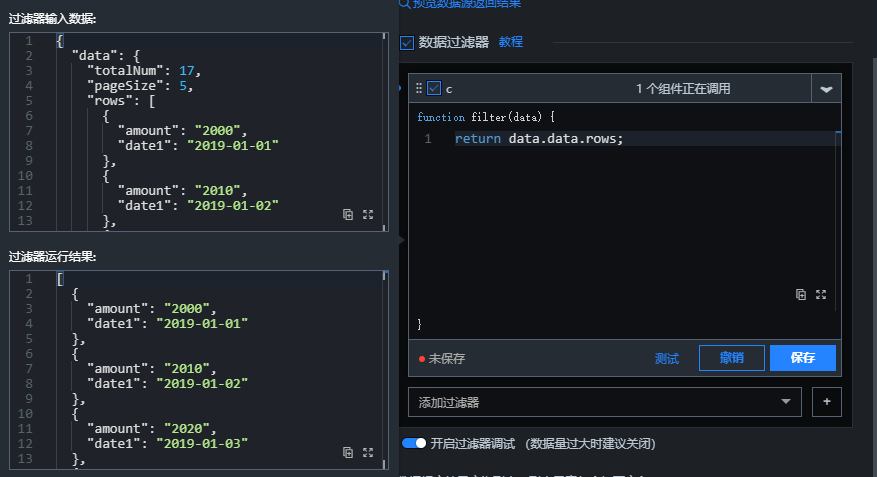Turn off 开启过滤器调试 switch
Screen dimensions: 877x477
(x=414, y=443)
